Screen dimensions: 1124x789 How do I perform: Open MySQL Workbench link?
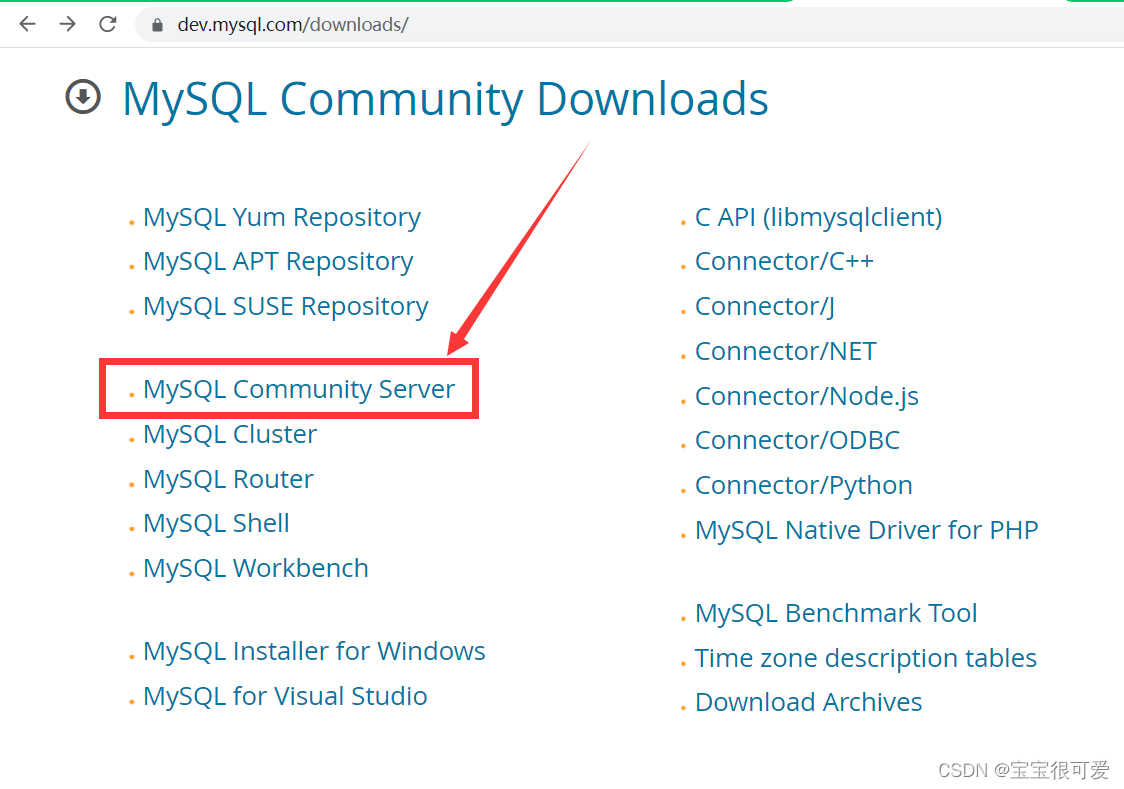coord(256,568)
